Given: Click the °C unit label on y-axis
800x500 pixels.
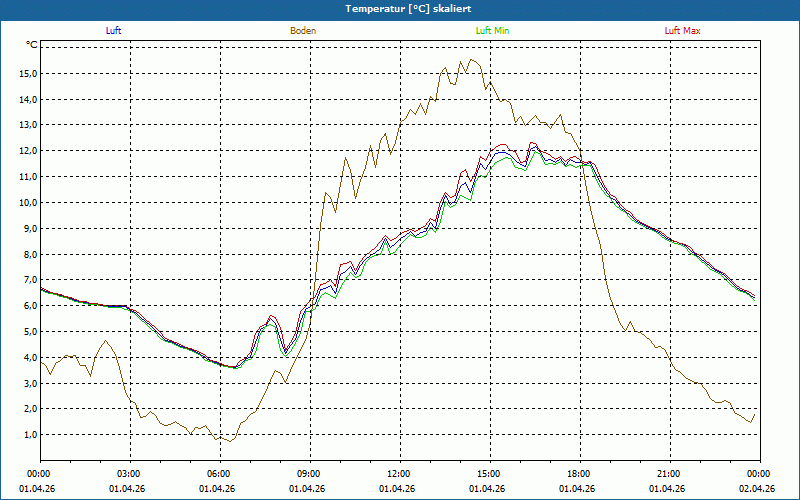Looking at the screenshot, I should [x=32, y=45].
